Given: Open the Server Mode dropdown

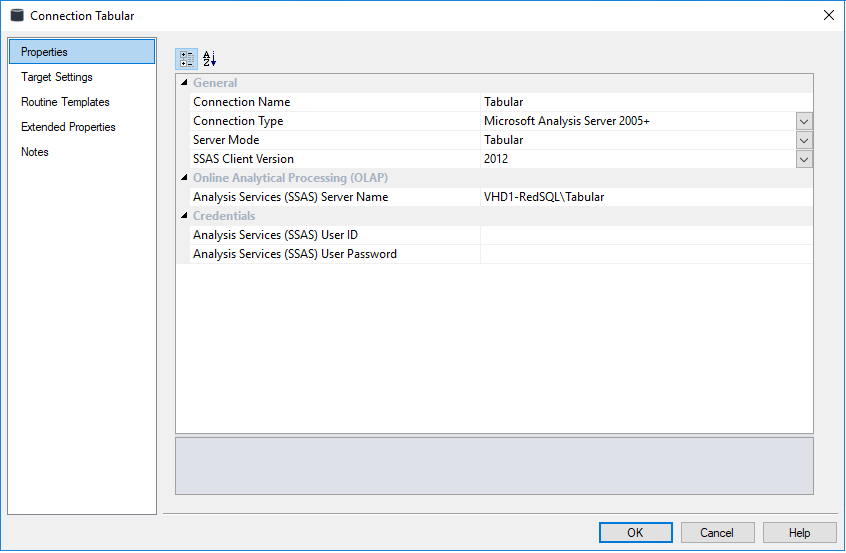Looking at the screenshot, I should [804, 140].
